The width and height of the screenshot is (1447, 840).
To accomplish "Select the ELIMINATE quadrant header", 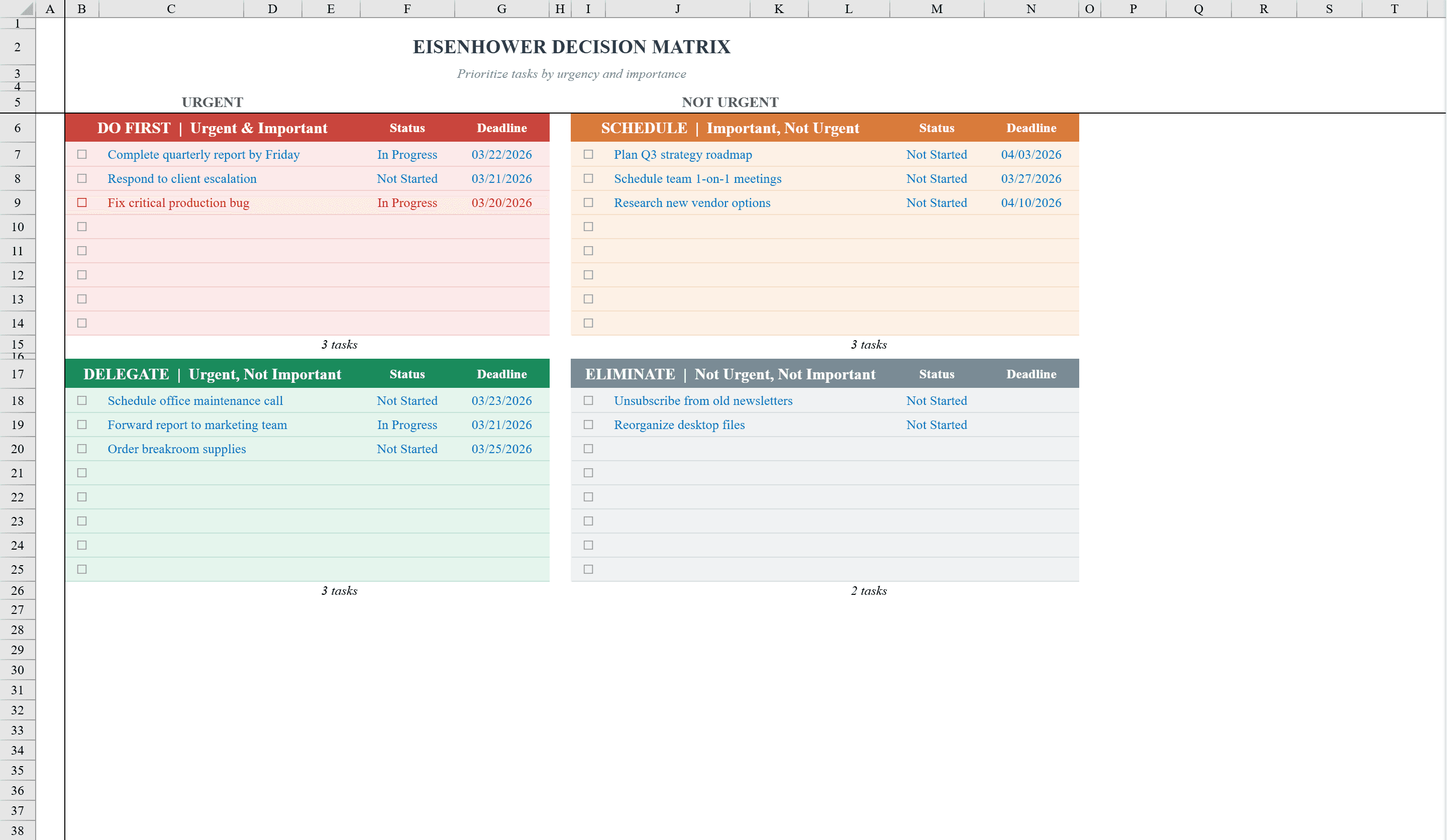I will coord(729,374).
